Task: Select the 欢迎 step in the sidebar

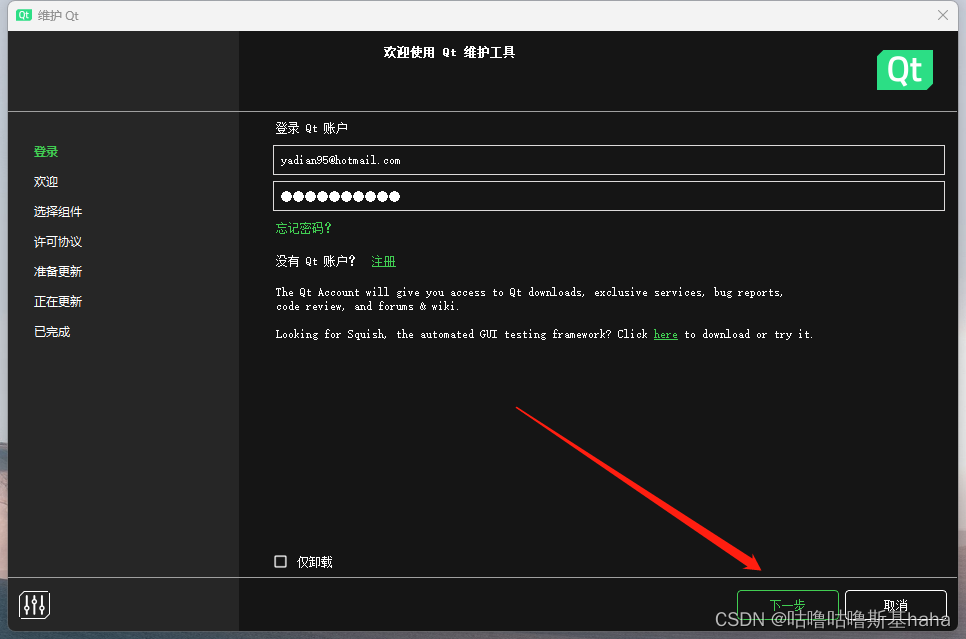Action: coord(46,181)
